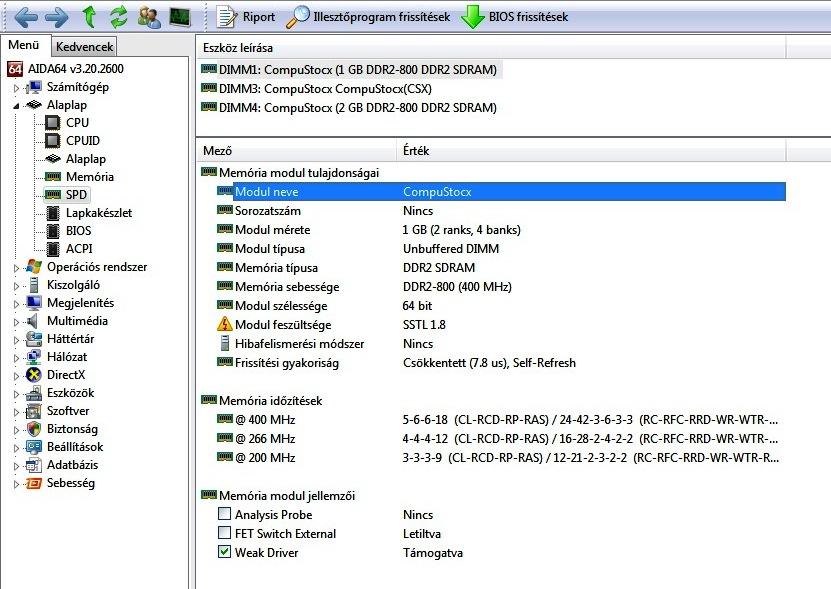
Task: Select the CPUID chip icon
Action: (x=52, y=140)
